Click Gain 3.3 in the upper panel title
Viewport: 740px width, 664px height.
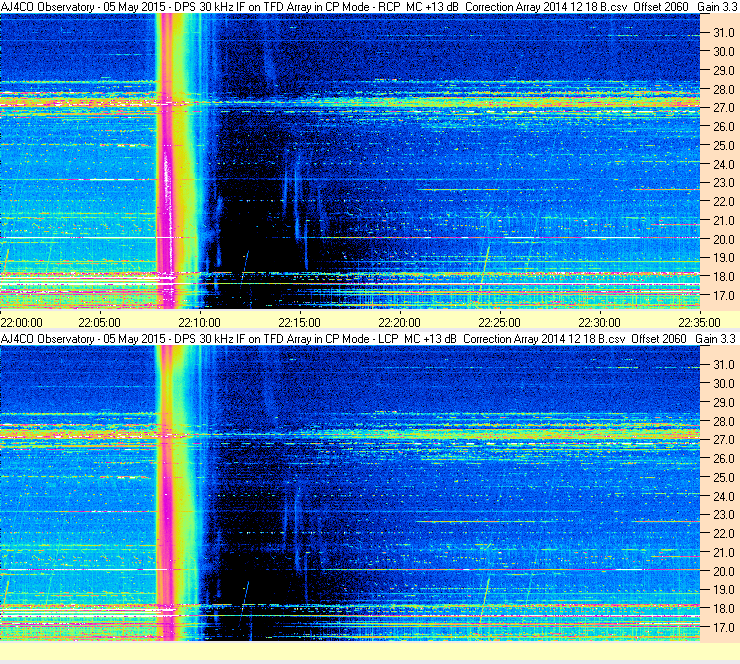pyautogui.click(x=716, y=7)
